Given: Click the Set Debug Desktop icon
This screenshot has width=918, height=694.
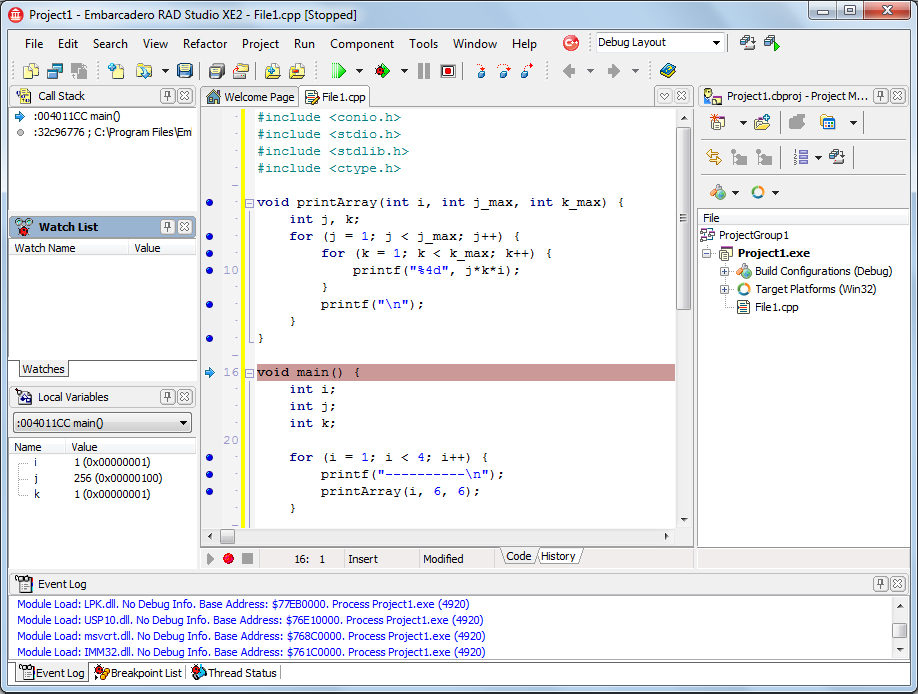Looking at the screenshot, I should tap(772, 43).
